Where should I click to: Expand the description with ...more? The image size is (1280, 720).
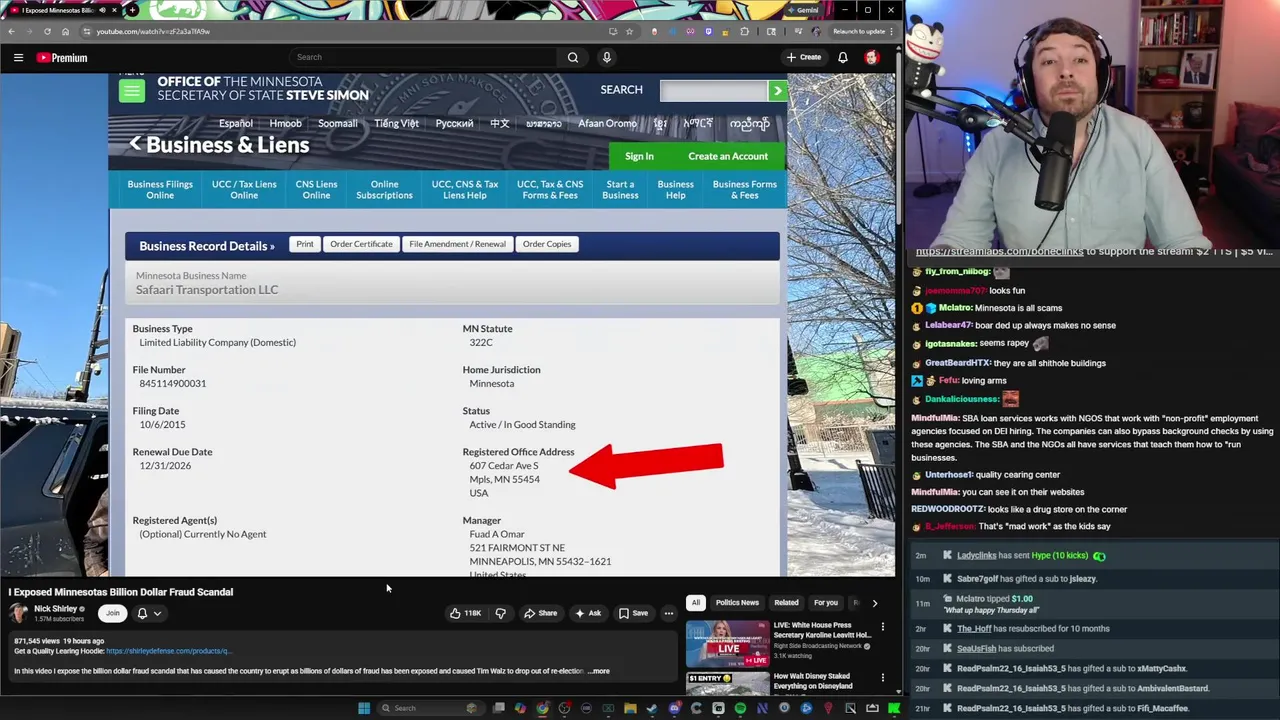pyautogui.click(x=599, y=671)
